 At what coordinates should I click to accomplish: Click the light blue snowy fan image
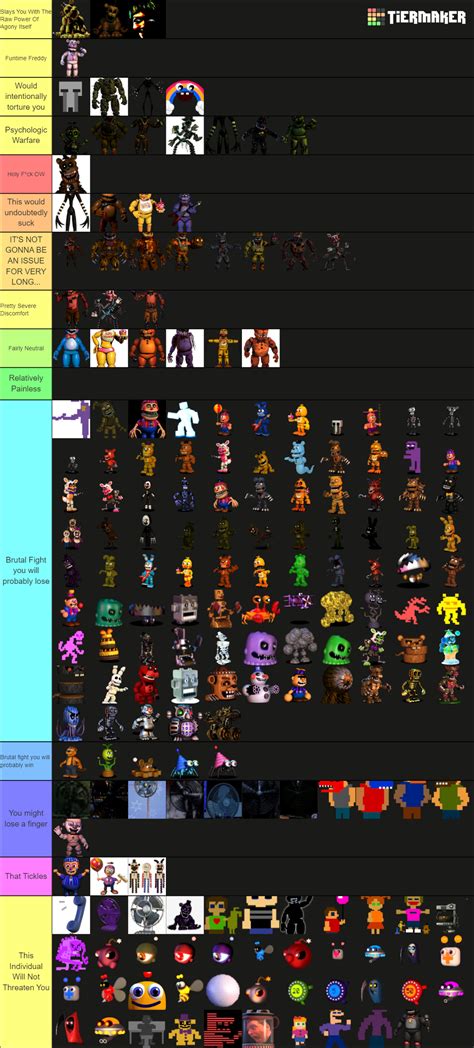[x=147, y=800]
